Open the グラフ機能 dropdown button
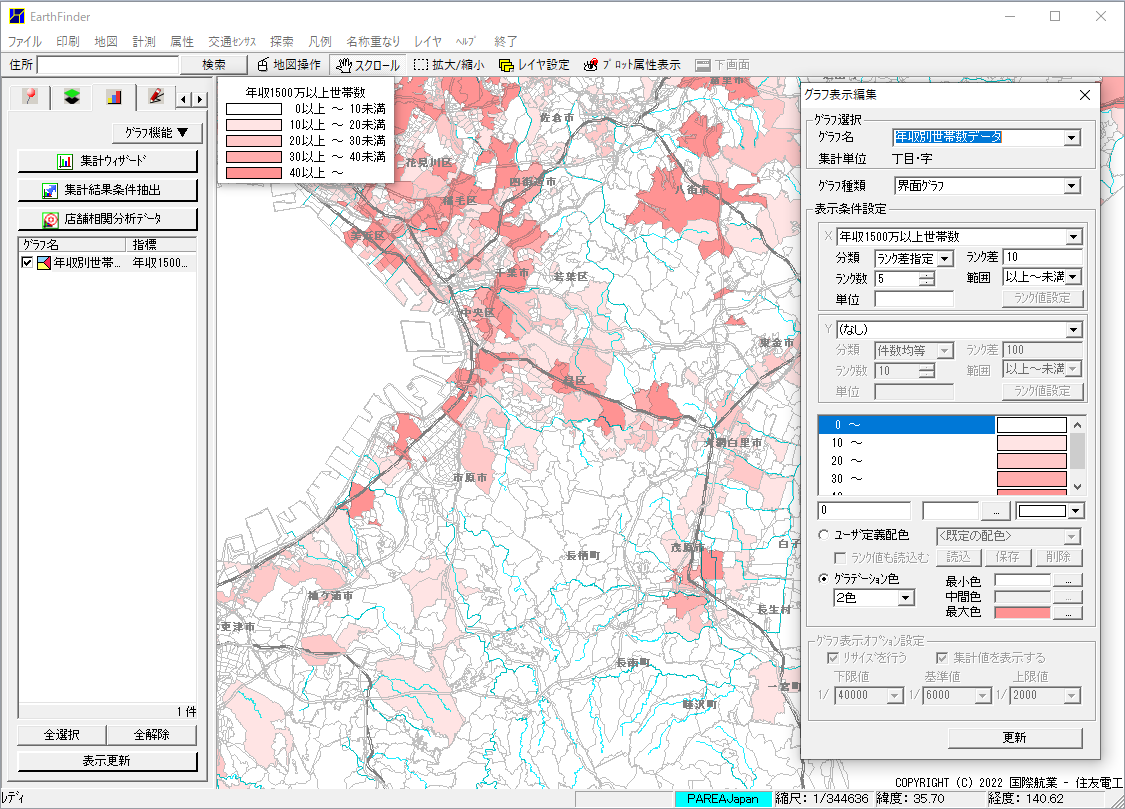This screenshot has height=809, width=1125. pyautogui.click(x=157, y=133)
